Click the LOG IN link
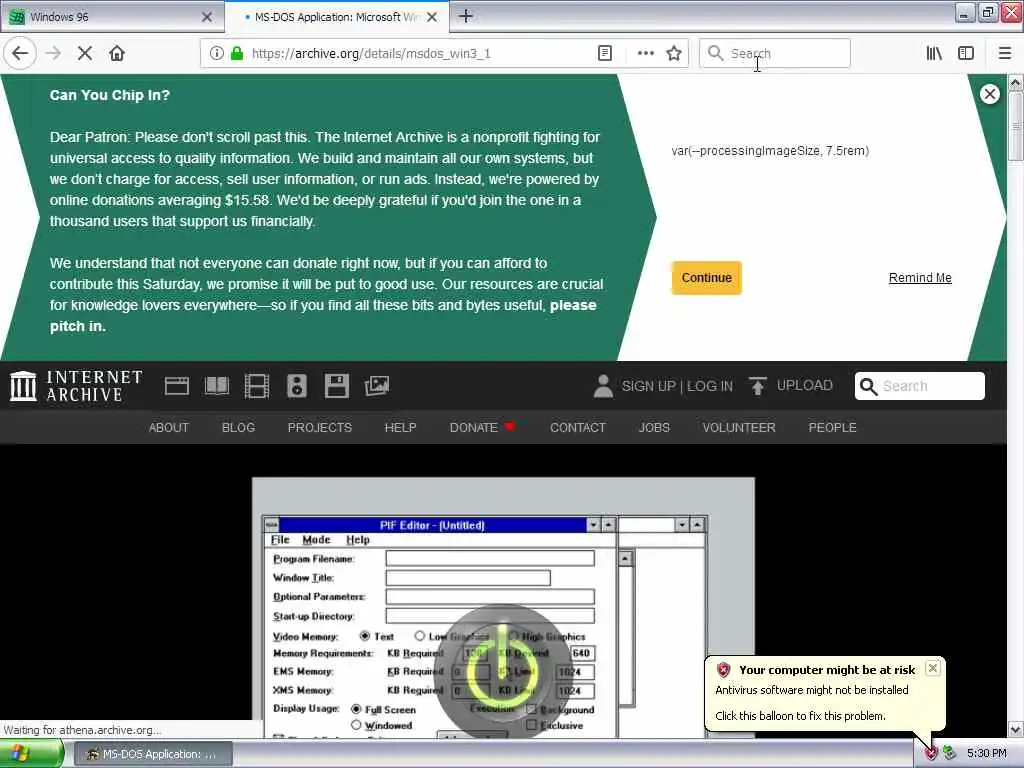1024x768 pixels. (709, 386)
